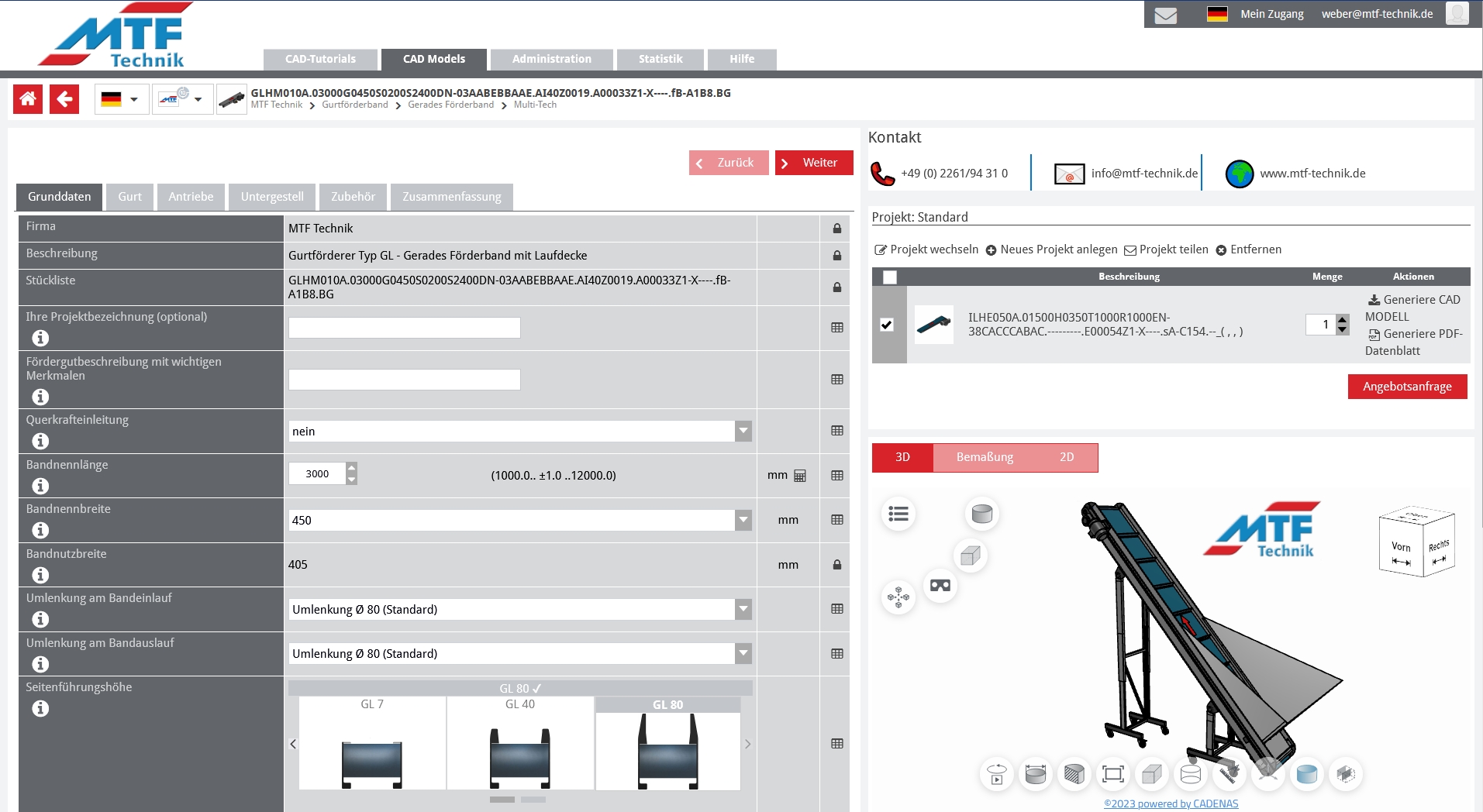Viewport: 1483px width, 812px height.
Task: Click the phone icon in Kontakt
Action: point(882,174)
